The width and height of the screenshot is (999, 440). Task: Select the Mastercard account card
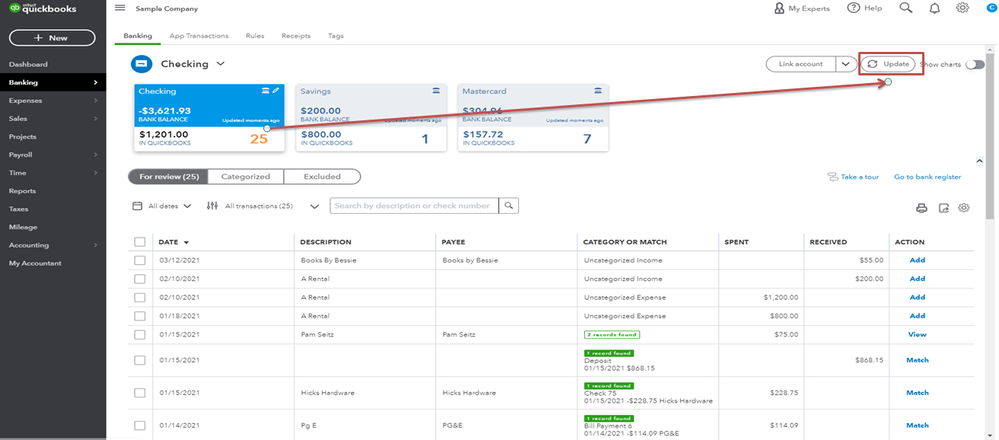[533, 118]
